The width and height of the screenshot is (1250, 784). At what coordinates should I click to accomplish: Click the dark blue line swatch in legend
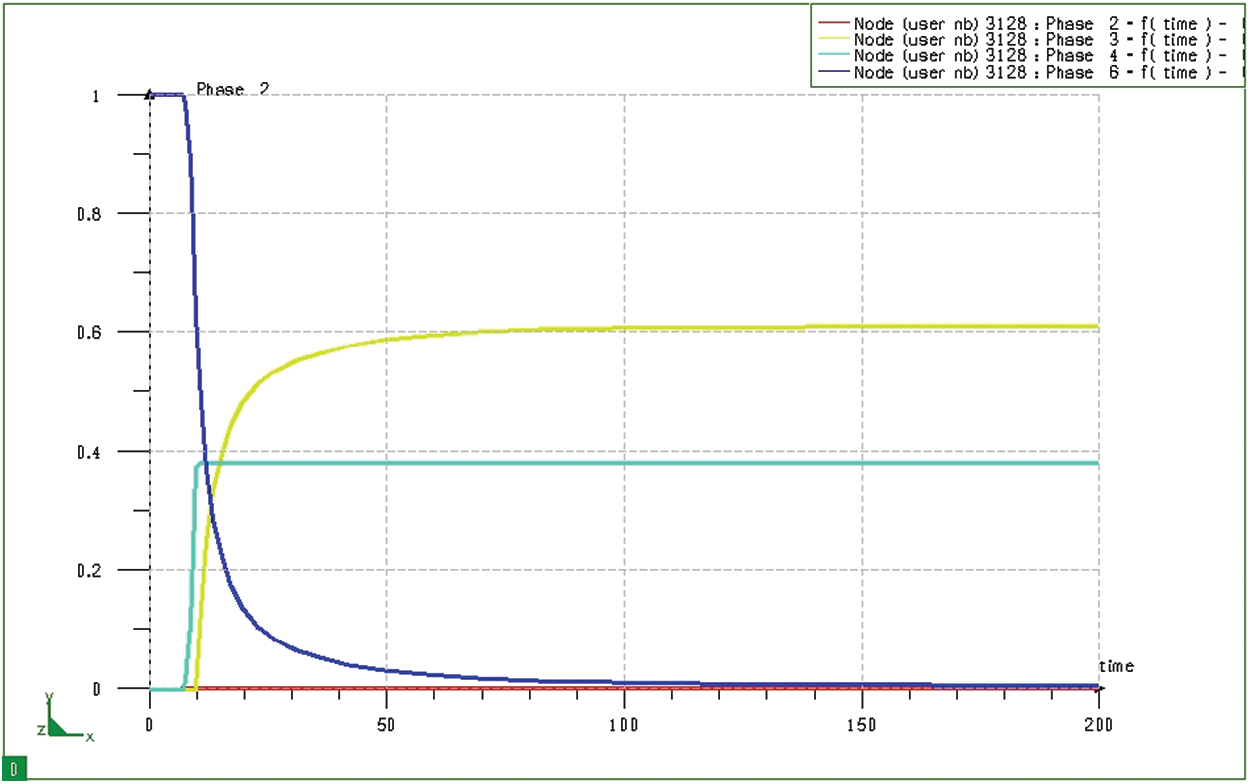tap(832, 73)
